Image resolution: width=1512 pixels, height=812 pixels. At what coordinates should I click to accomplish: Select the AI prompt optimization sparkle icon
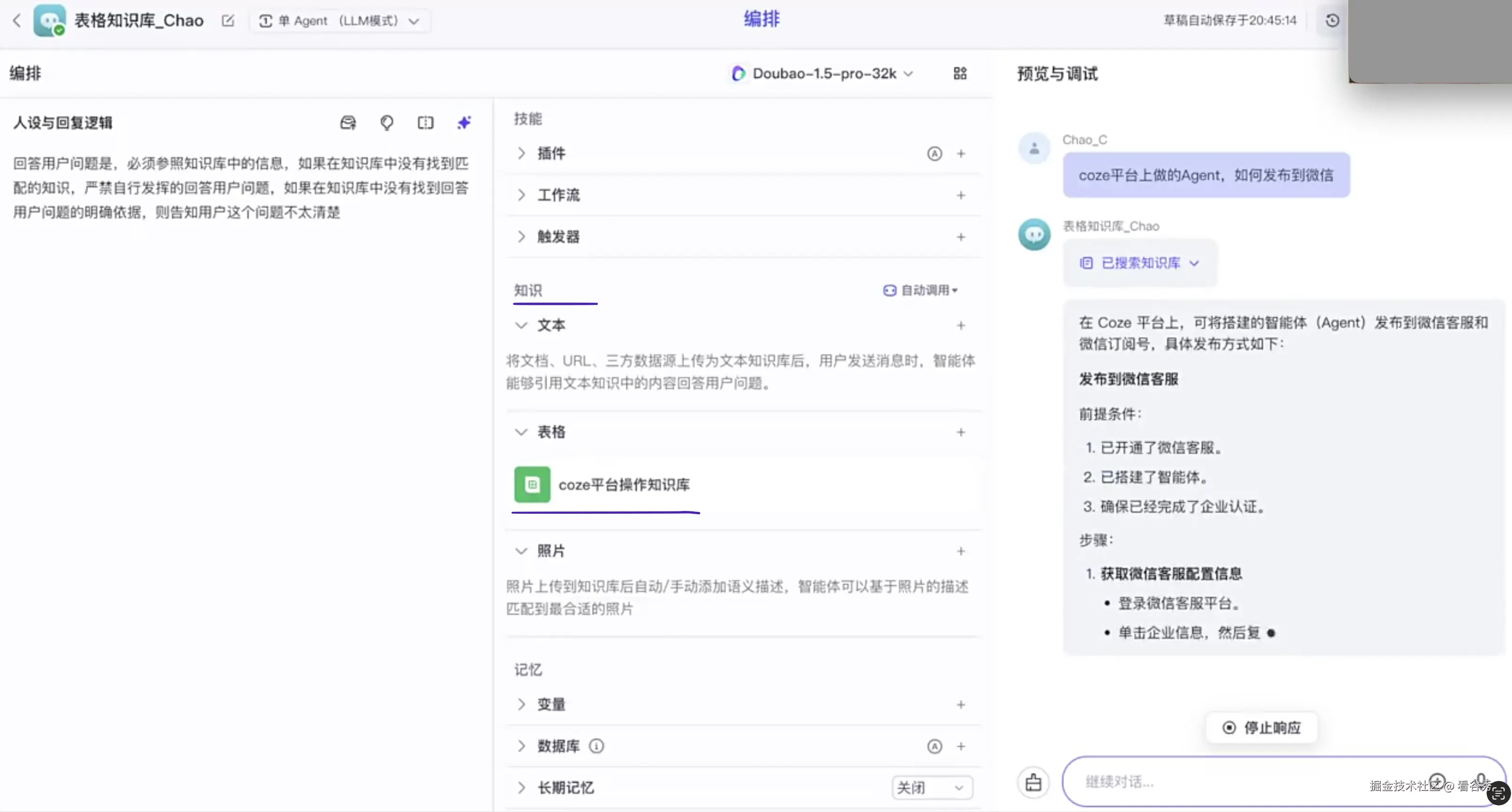(464, 123)
